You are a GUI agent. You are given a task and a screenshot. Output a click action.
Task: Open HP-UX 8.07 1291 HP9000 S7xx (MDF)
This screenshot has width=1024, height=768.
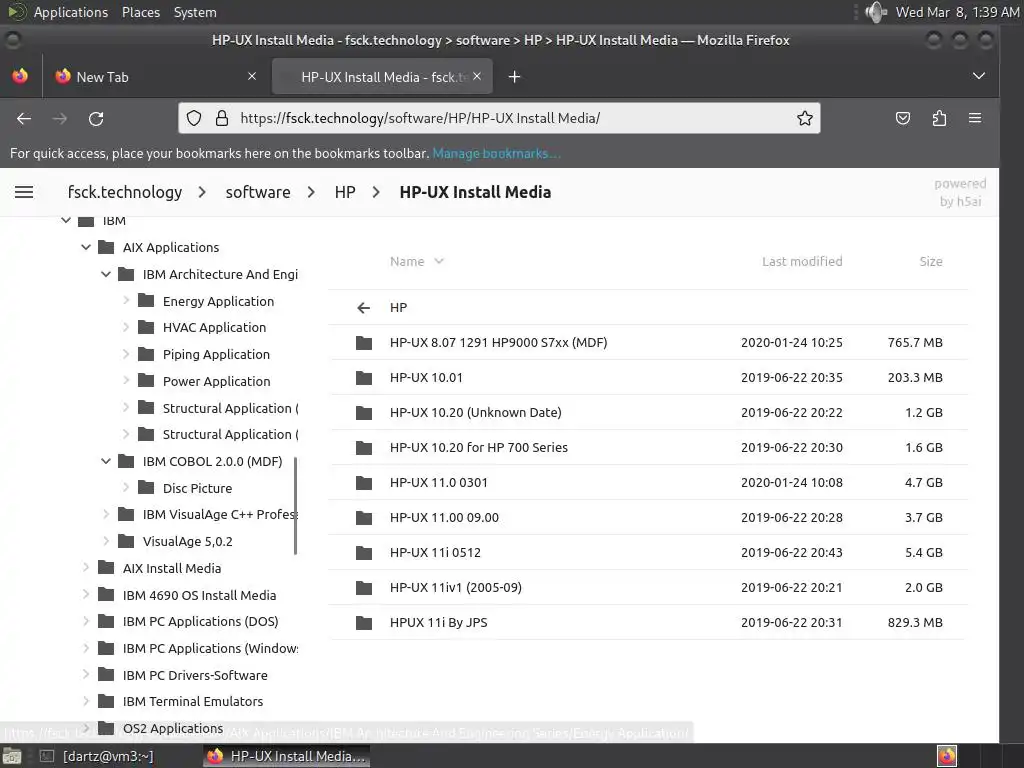[498, 342]
